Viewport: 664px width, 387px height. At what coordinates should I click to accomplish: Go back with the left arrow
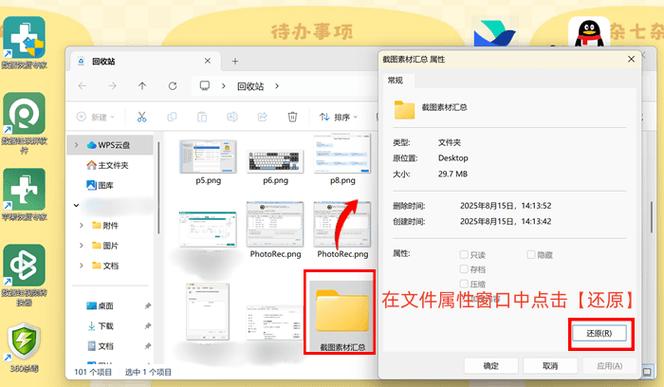82,86
